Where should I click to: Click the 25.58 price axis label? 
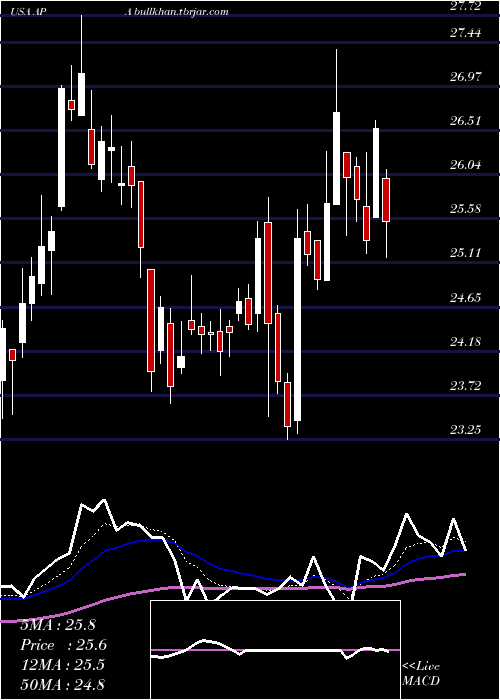466,208
